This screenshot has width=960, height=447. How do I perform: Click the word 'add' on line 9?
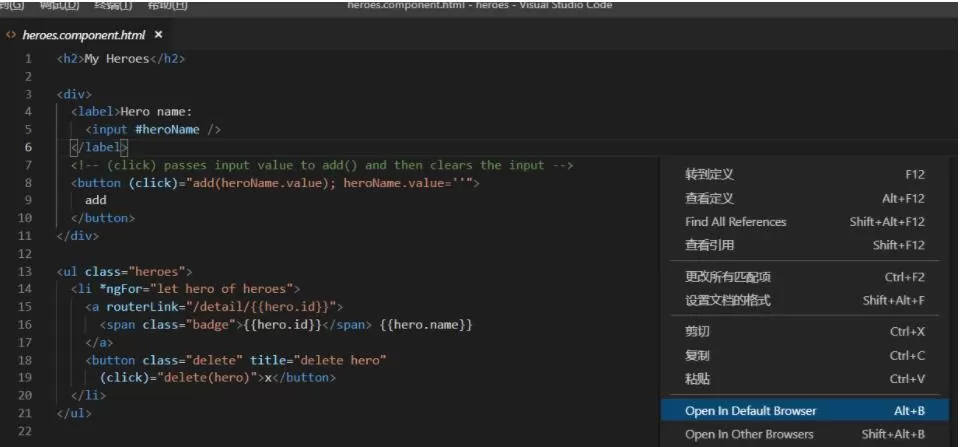(96, 200)
